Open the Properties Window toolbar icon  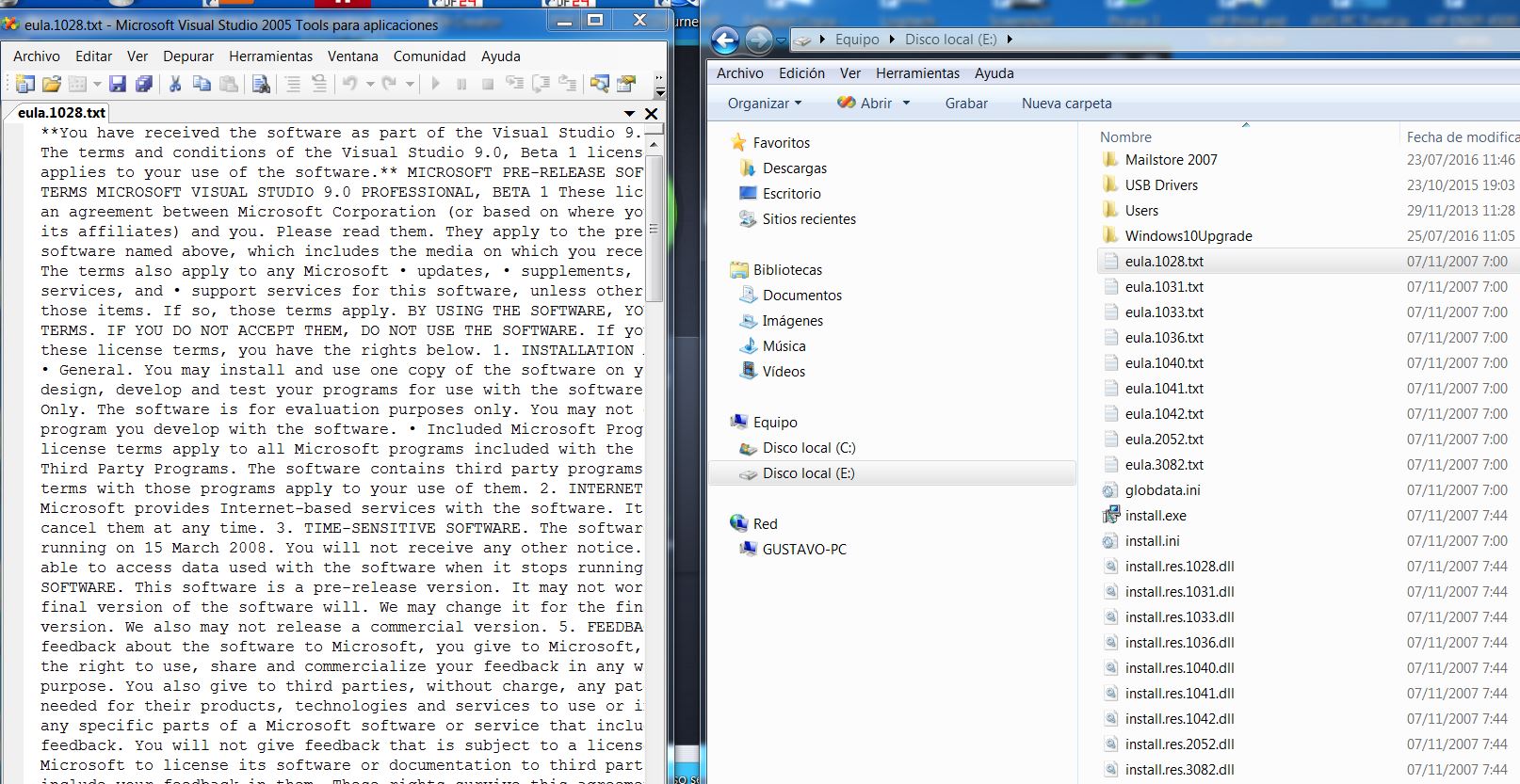point(626,84)
